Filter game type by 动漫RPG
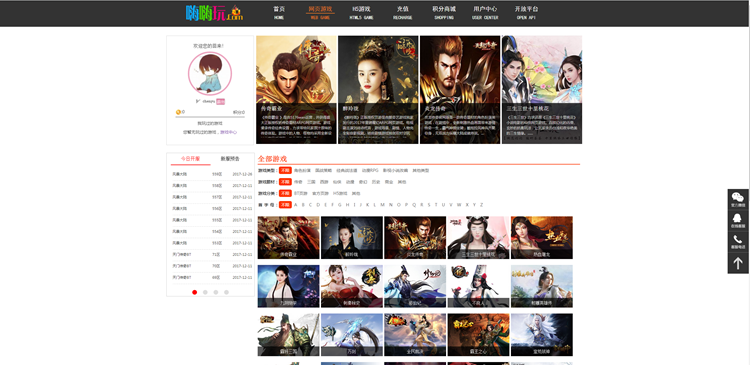750x365 pixels. tap(370, 170)
